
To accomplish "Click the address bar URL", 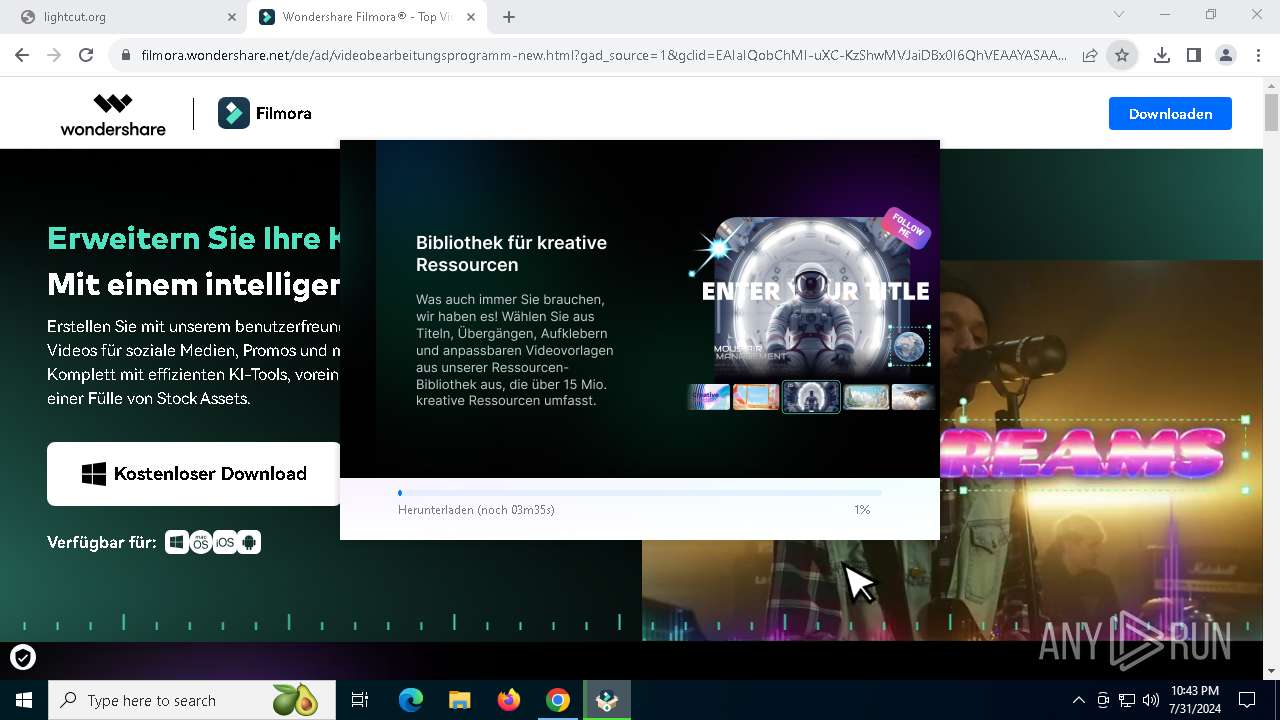I will click(x=603, y=56).
